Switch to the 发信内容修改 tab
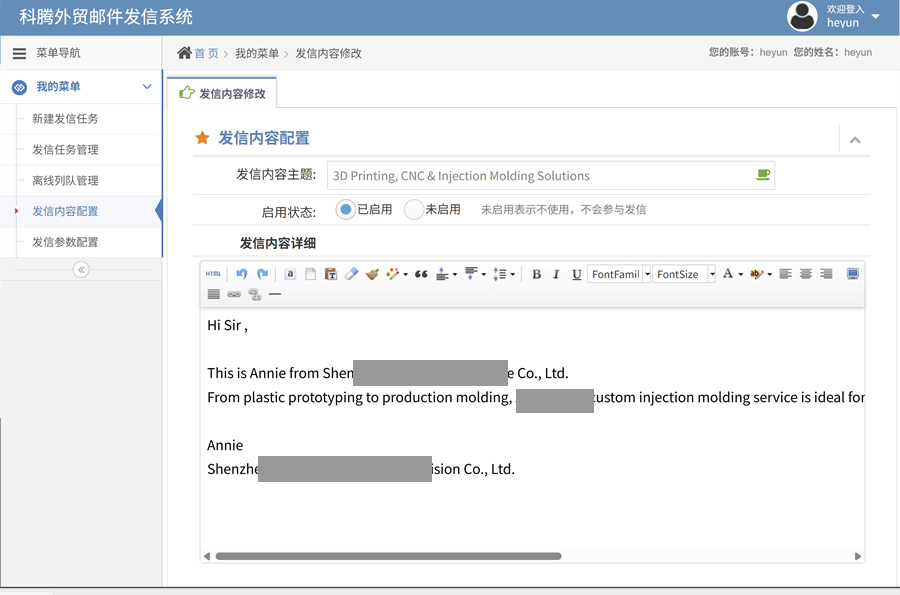This screenshot has height=595, width=900. (x=222, y=93)
